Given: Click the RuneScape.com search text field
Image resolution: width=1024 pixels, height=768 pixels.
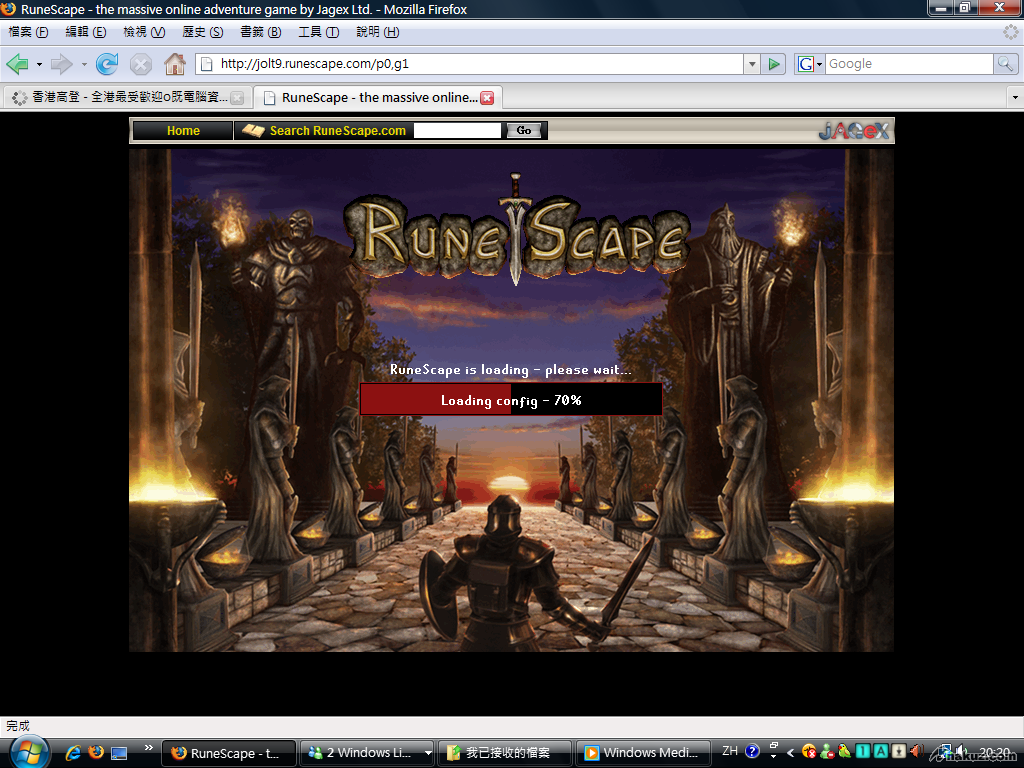Looking at the screenshot, I should 457,131.
